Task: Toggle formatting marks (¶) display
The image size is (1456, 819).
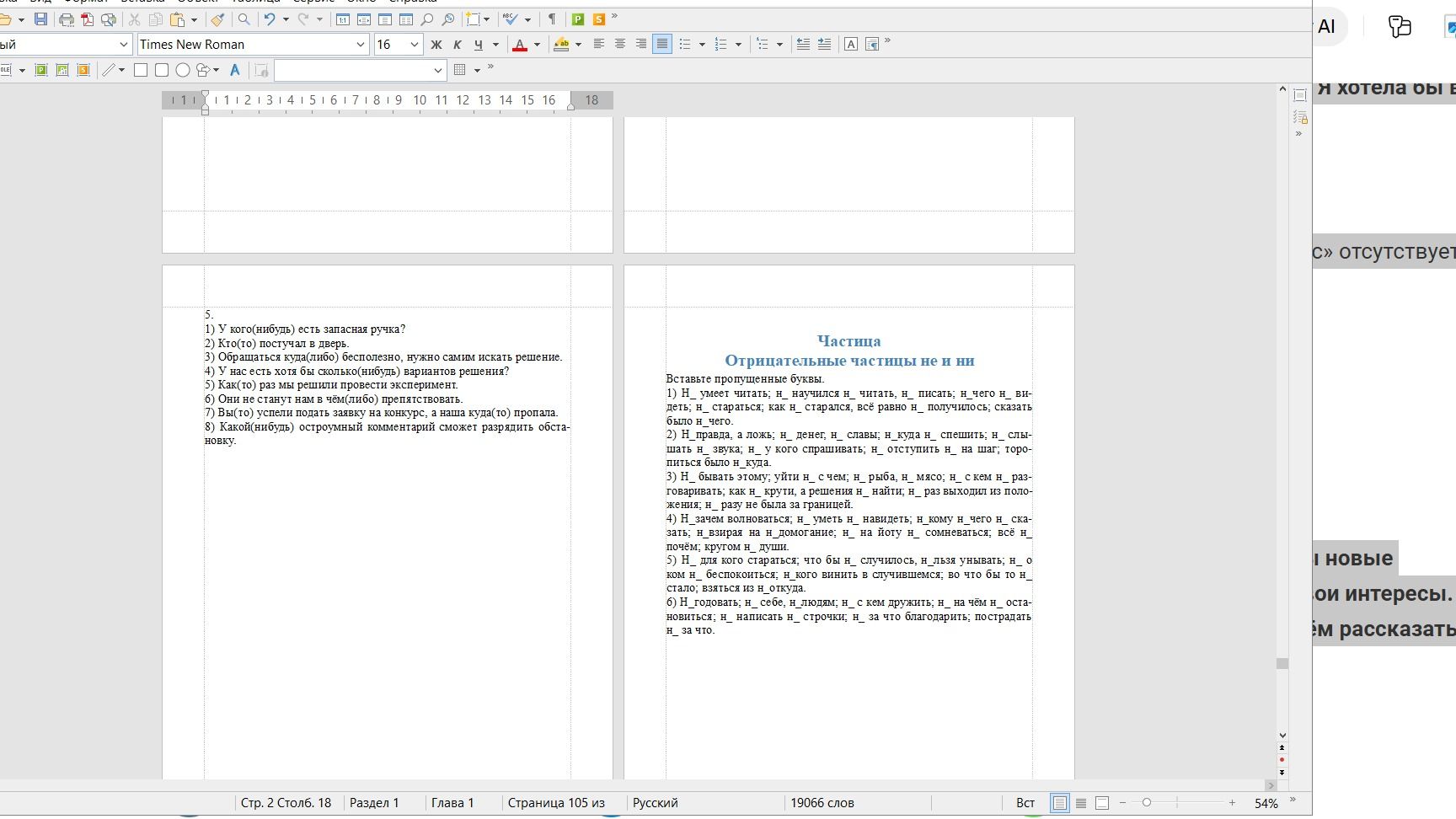Action: [x=552, y=19]
